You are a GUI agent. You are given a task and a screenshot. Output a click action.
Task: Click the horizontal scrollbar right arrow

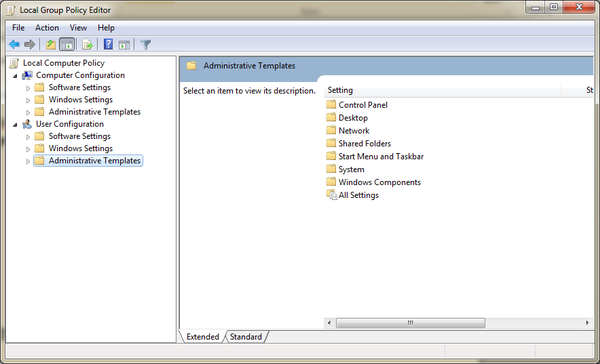(x=587, y=323)
